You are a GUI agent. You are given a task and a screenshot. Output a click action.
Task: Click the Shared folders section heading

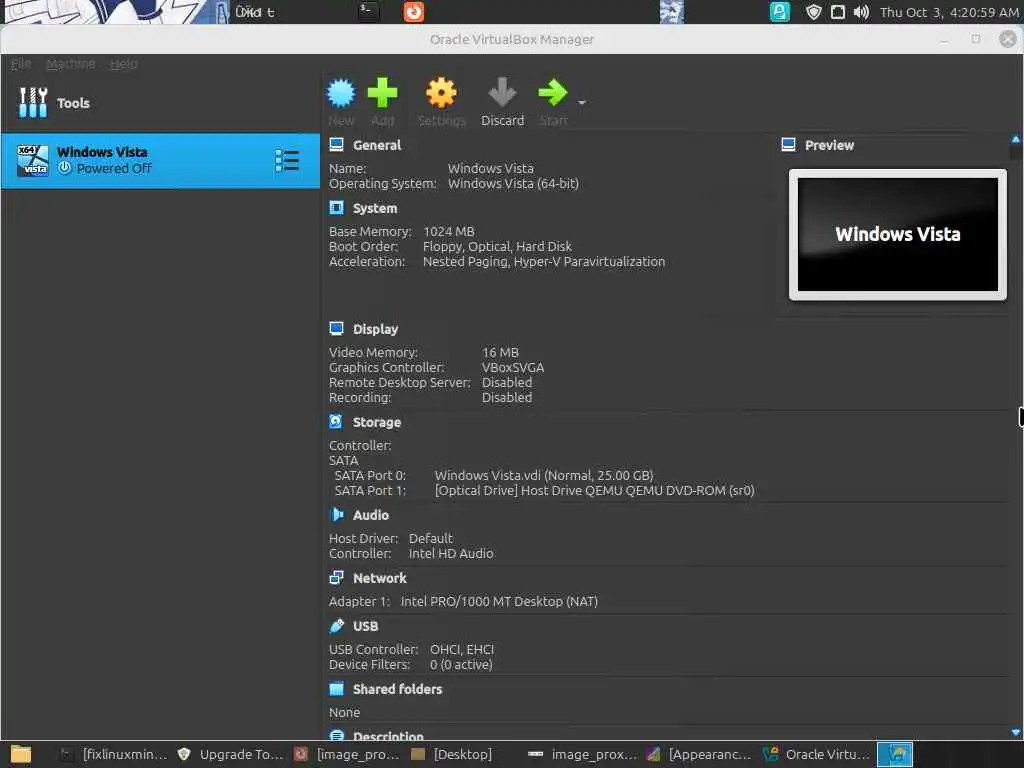(x=397, y=689)
